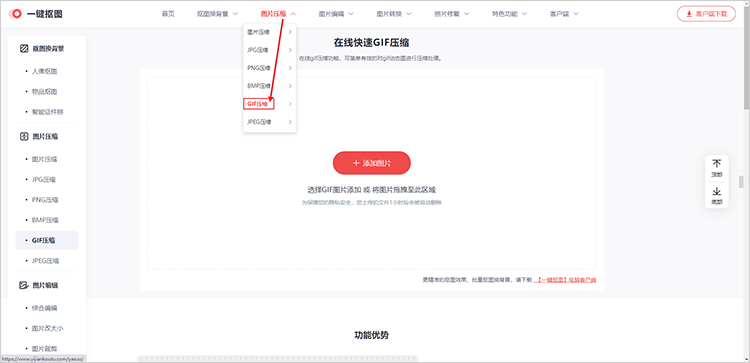
Task: Select highlighted GIF压缩 in the left sidebar
Action: [x=47, y=241]
